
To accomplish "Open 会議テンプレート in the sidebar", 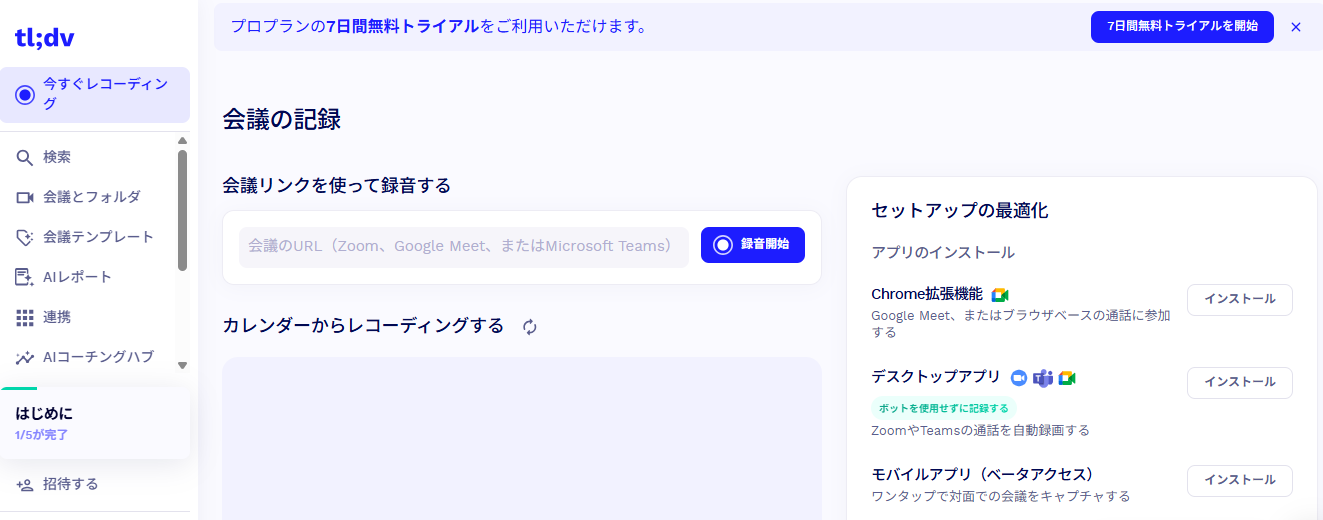I will [87, 237].
